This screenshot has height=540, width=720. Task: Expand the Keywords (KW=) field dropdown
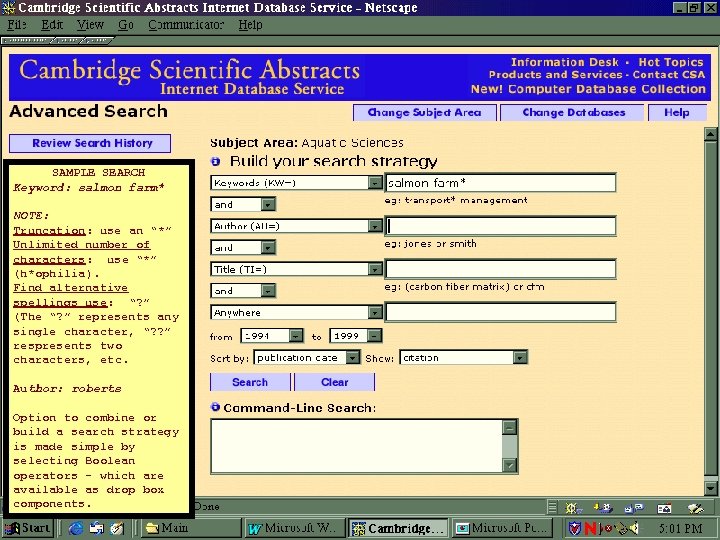375,183
